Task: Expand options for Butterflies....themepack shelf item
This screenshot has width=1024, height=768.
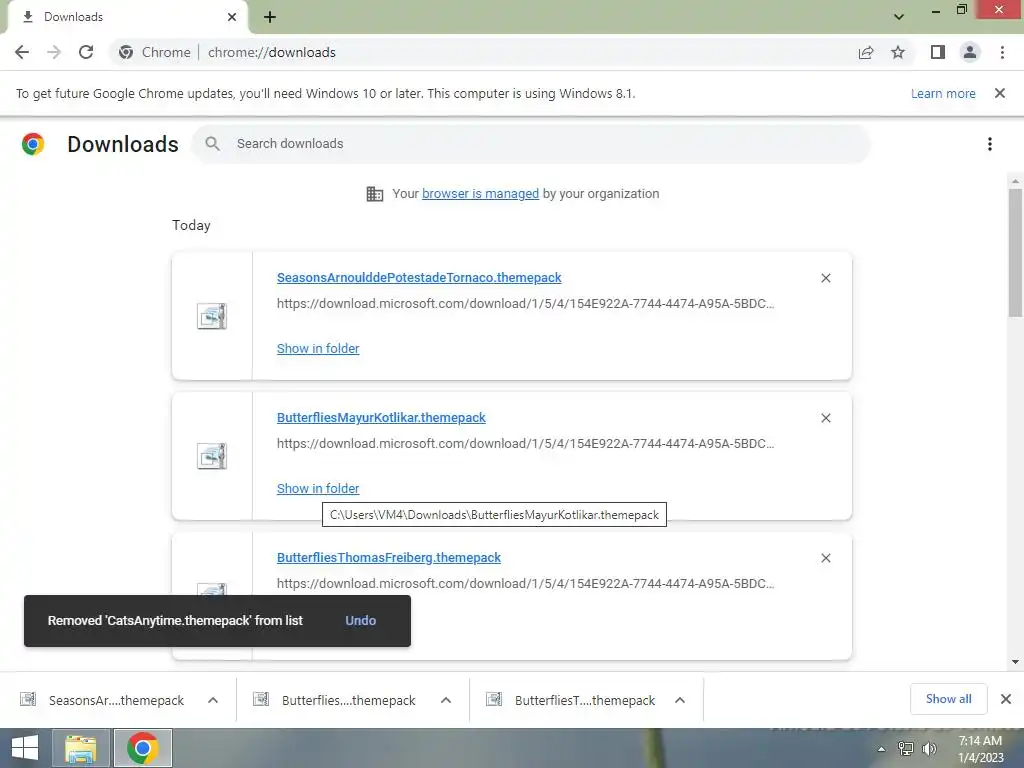Action: coord(446,700)
